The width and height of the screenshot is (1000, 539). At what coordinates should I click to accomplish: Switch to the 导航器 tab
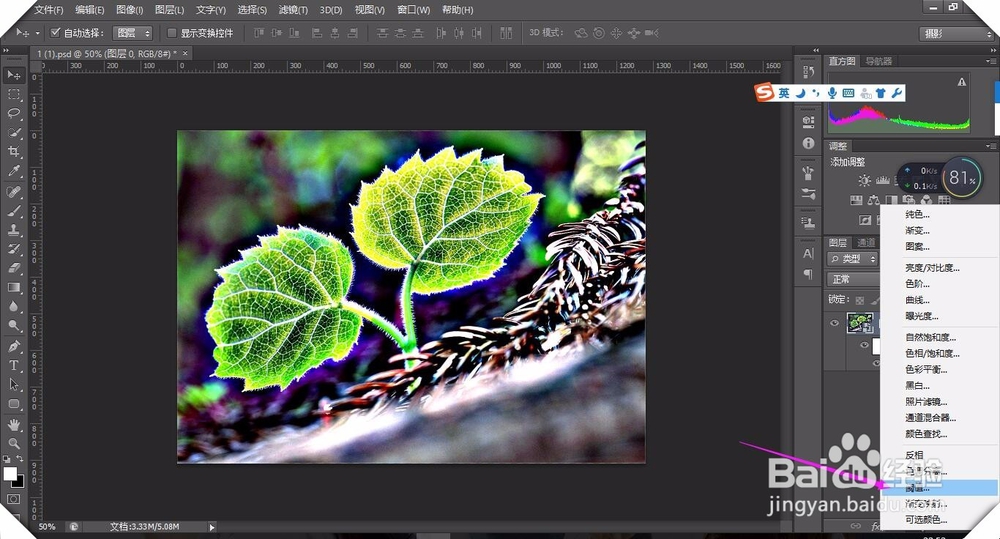pyautogui.click(x=878, y=61)
